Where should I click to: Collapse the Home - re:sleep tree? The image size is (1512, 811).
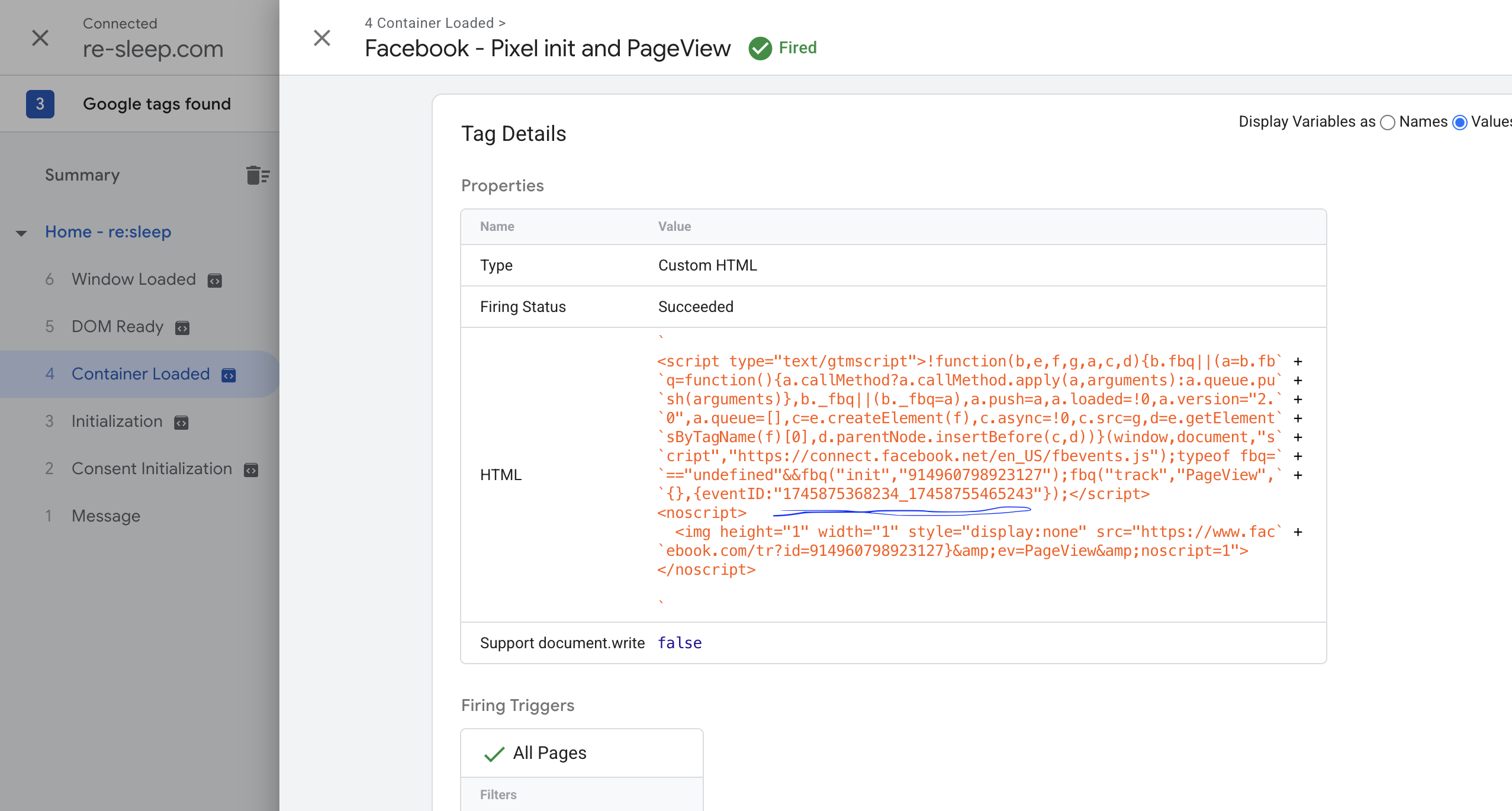pos(21,233)
